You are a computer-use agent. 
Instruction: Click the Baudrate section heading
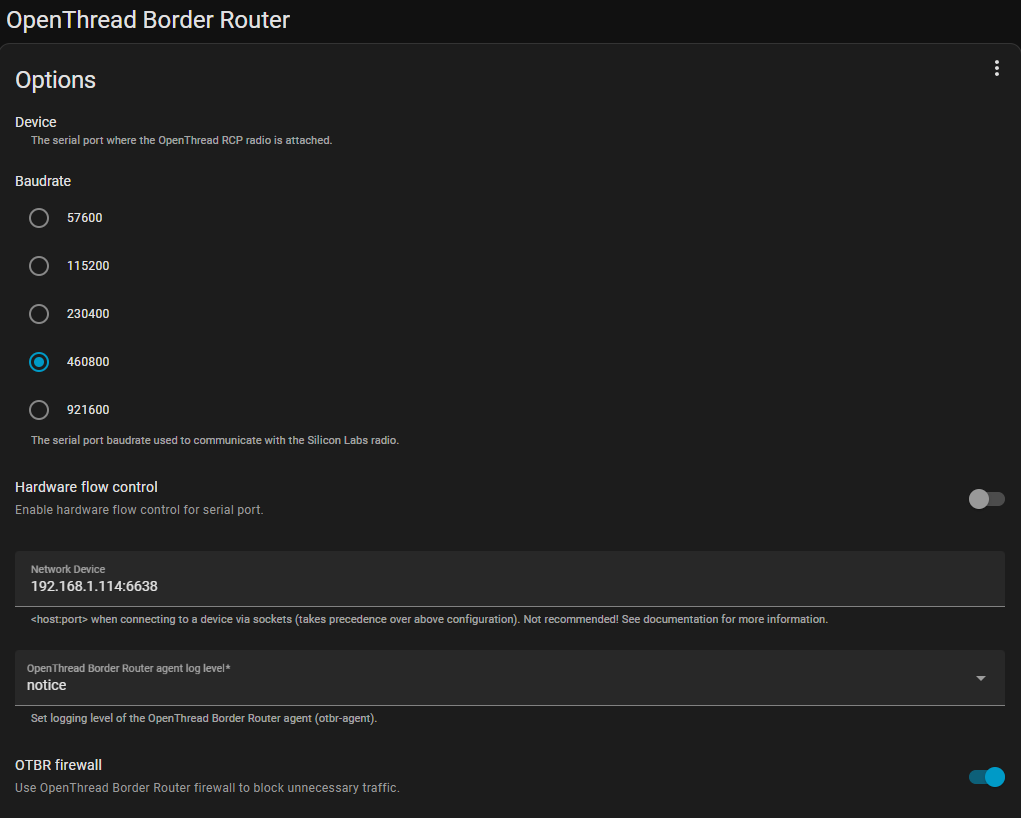tap(43, 181)
